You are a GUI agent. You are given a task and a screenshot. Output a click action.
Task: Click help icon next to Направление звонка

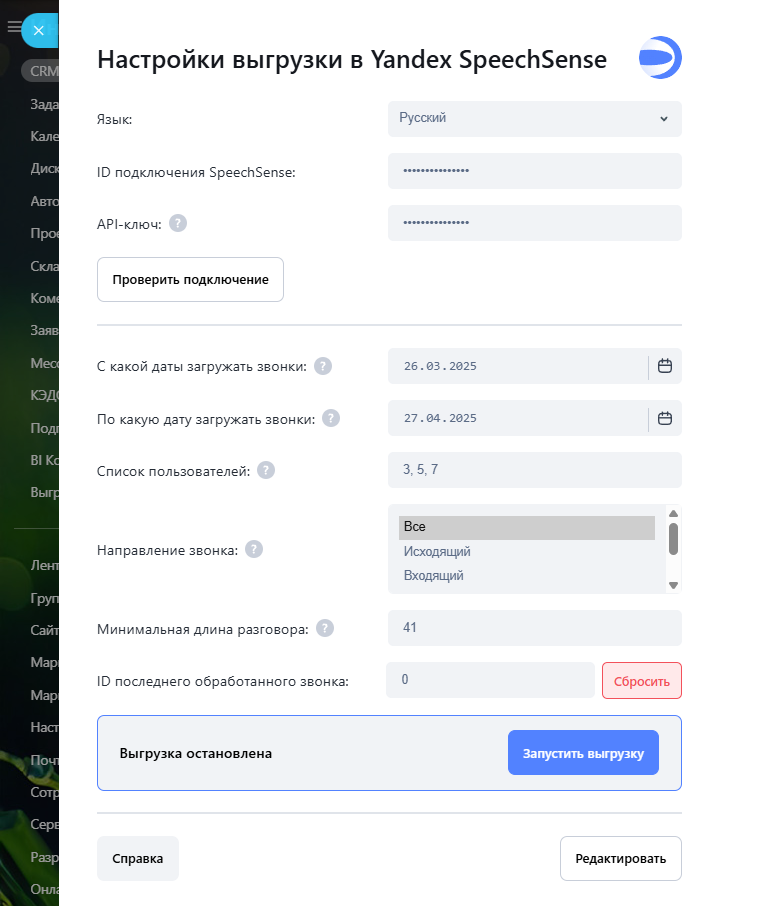pos(254,549)
